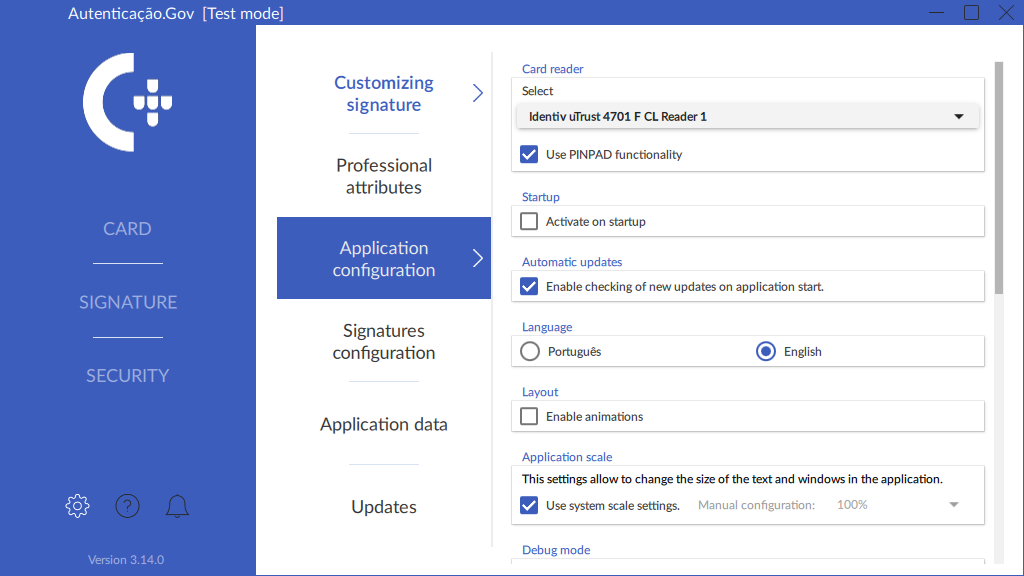
Task: Disable checking of new updates on start
Action: [x=530, y=287]
